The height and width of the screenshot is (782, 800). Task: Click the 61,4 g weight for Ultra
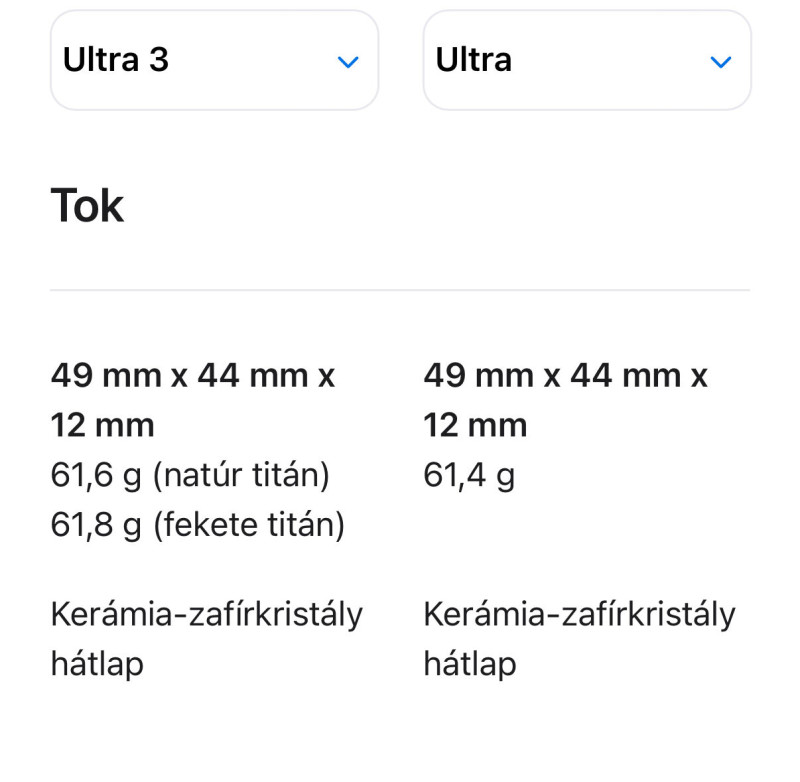pyautogui.click(x=469, y=475)
